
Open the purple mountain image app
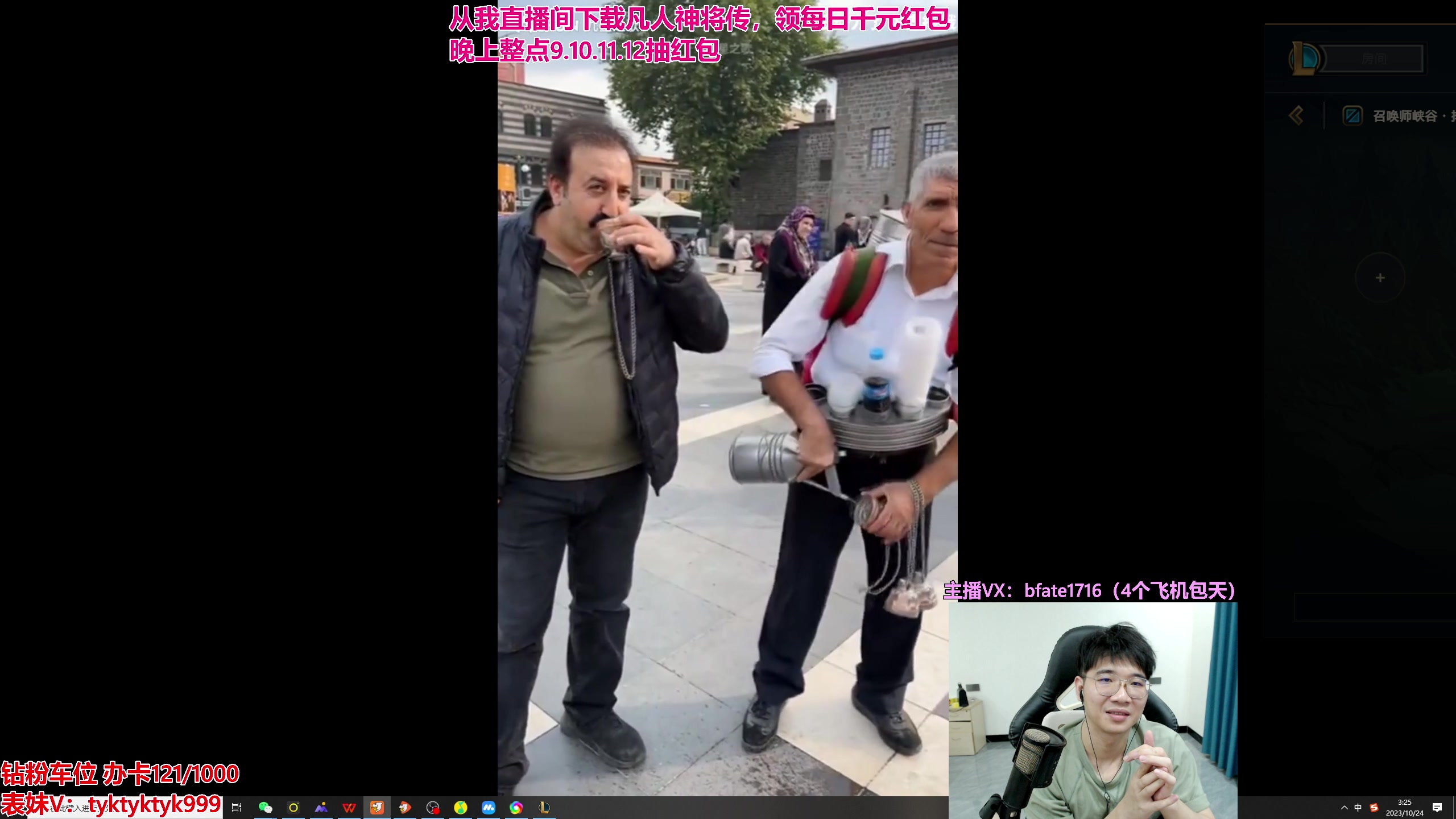click(321, 807)
